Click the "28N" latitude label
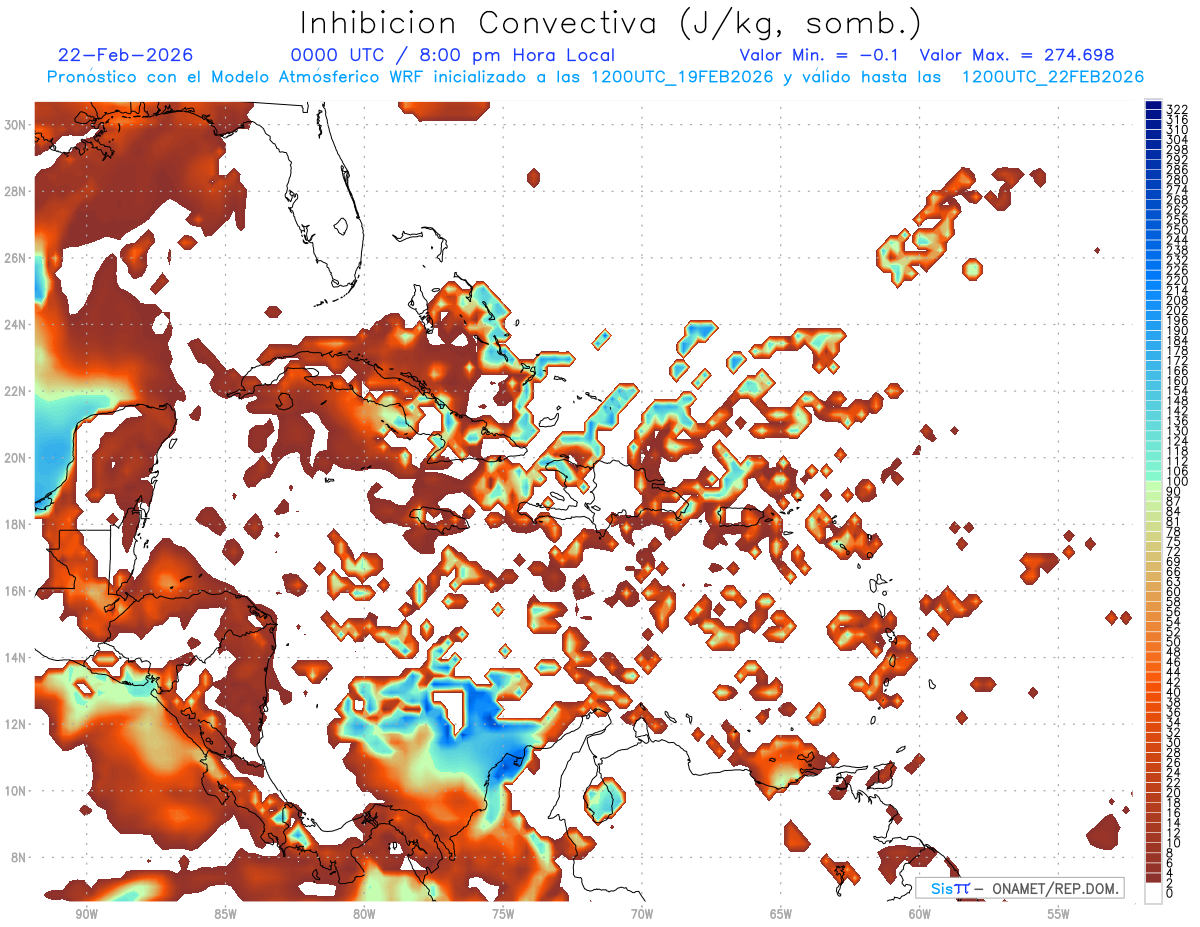 point(17,191)
